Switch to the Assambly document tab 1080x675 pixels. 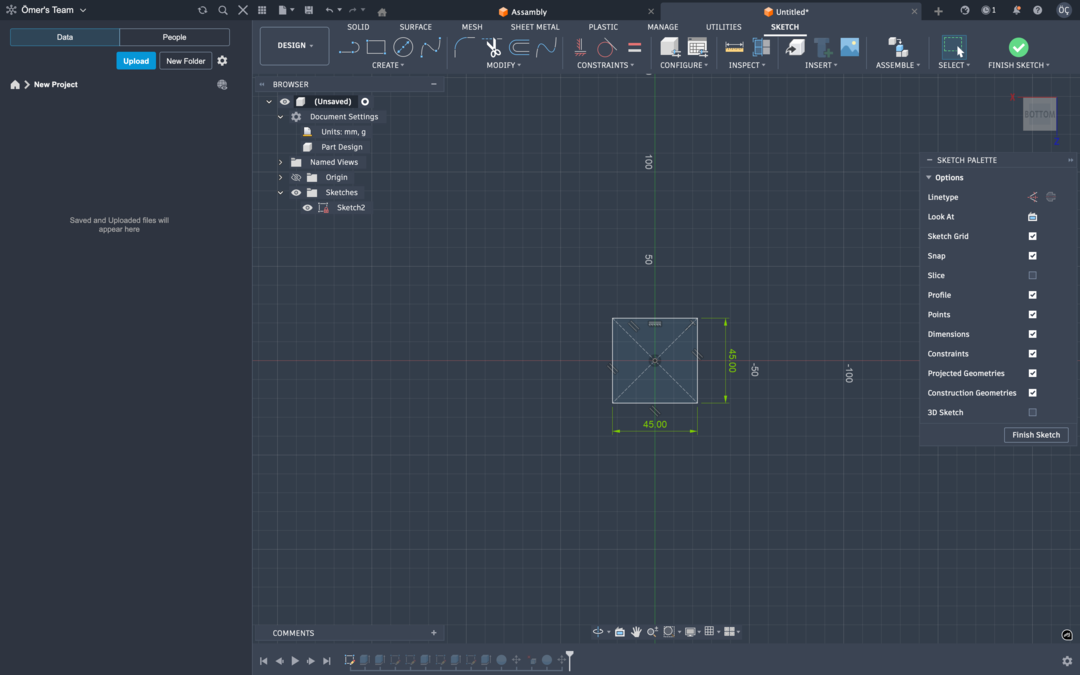click(522, 12)
